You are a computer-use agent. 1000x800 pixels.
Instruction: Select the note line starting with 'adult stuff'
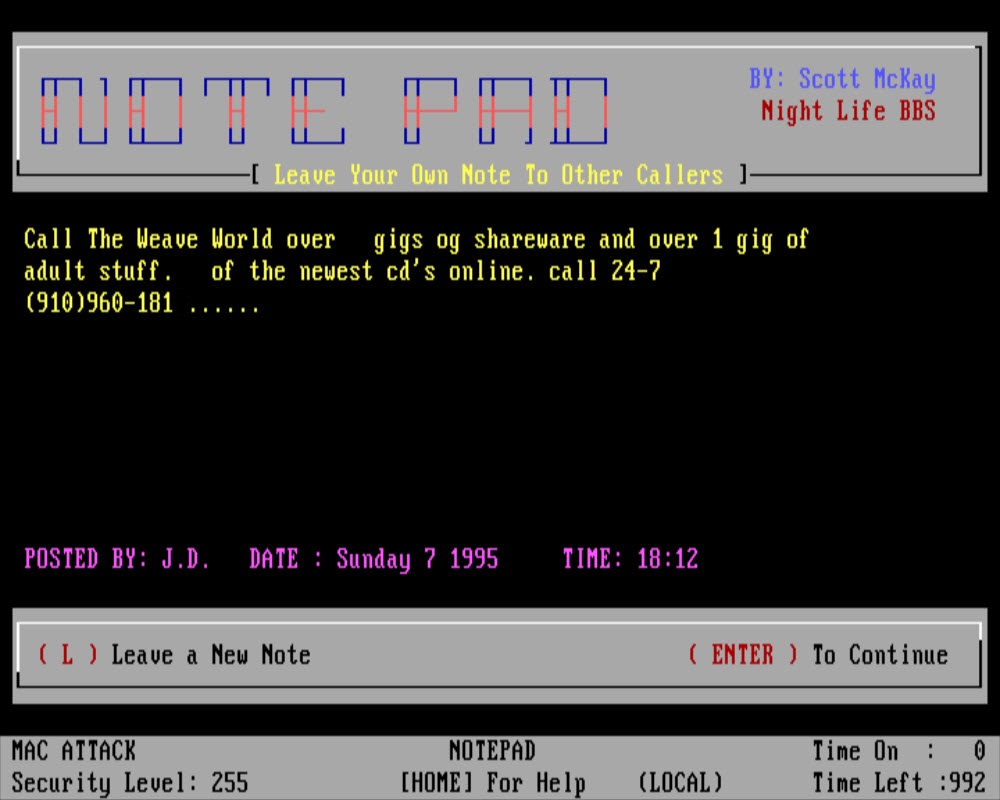click(x=342, y=271)
